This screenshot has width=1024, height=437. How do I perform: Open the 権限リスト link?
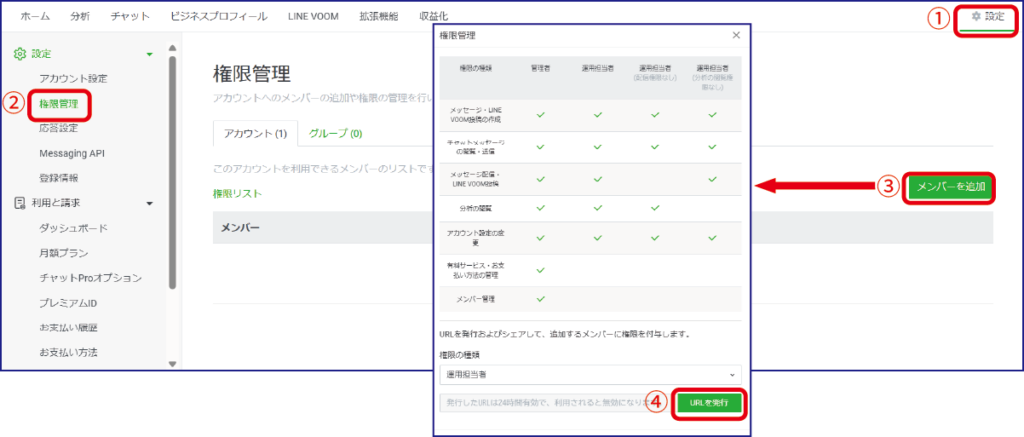point(237,193)
